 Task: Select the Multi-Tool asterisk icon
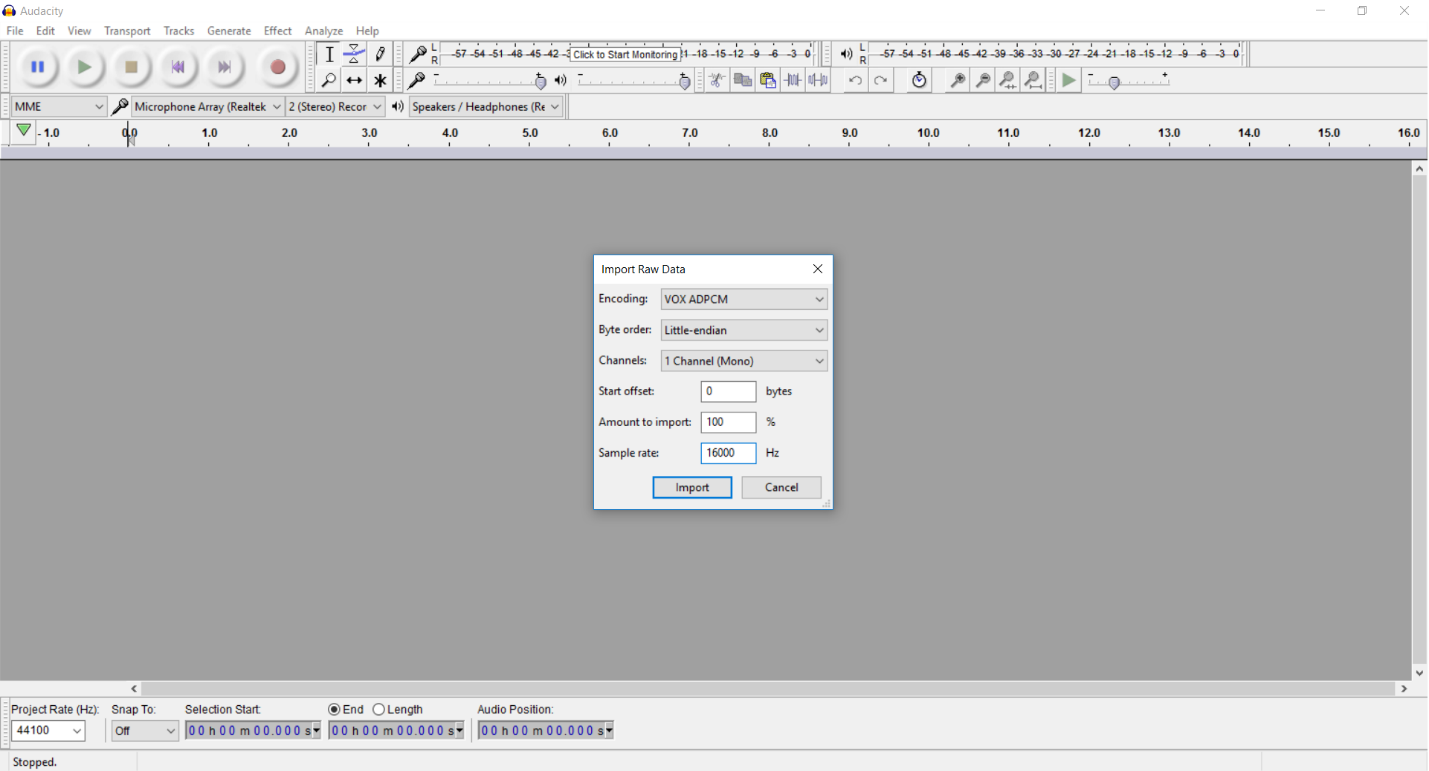click(x=380, y=81)
